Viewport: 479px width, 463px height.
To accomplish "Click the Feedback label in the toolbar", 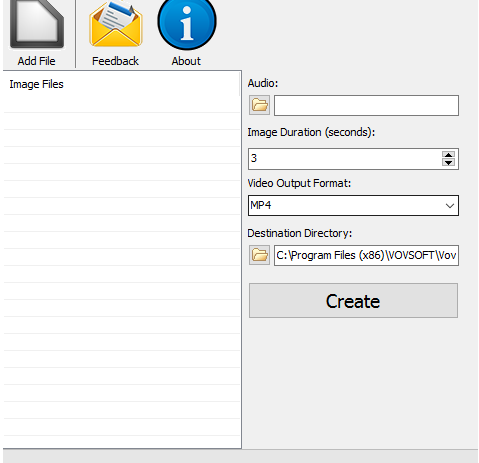I will tap(115, 61).
